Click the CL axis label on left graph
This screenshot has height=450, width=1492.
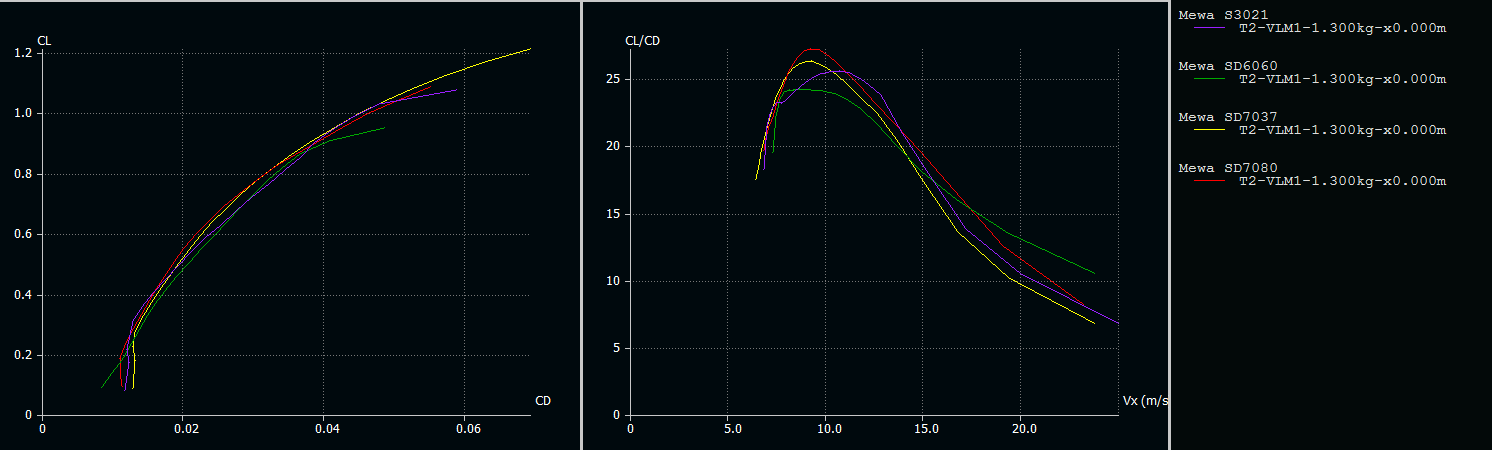(44, 40)
